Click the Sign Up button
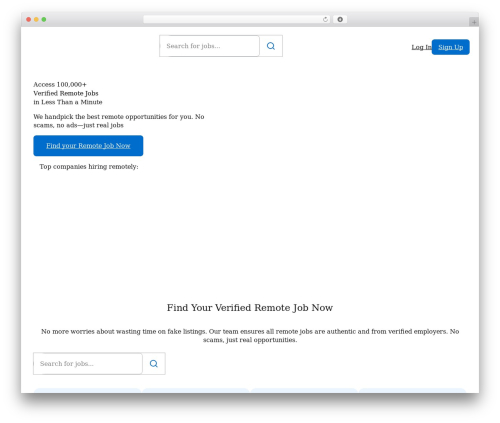500x423 pixels. 450,47
